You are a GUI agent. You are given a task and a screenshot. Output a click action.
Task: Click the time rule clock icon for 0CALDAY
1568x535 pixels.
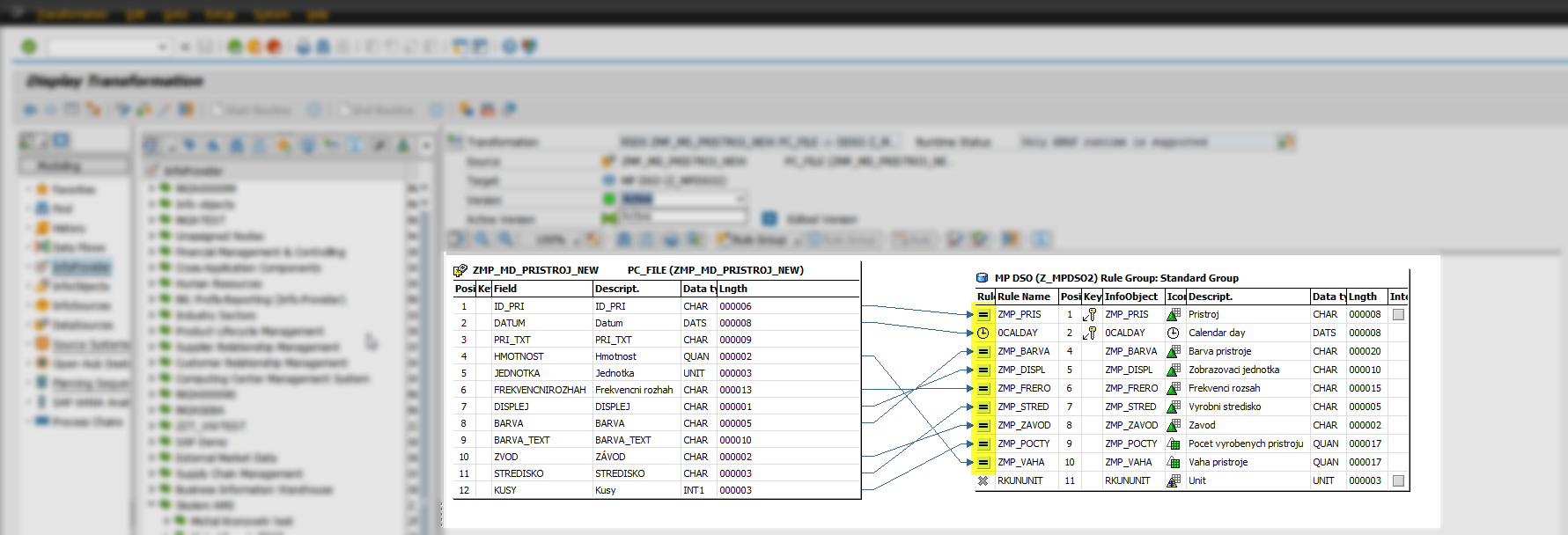click(983, 333)
